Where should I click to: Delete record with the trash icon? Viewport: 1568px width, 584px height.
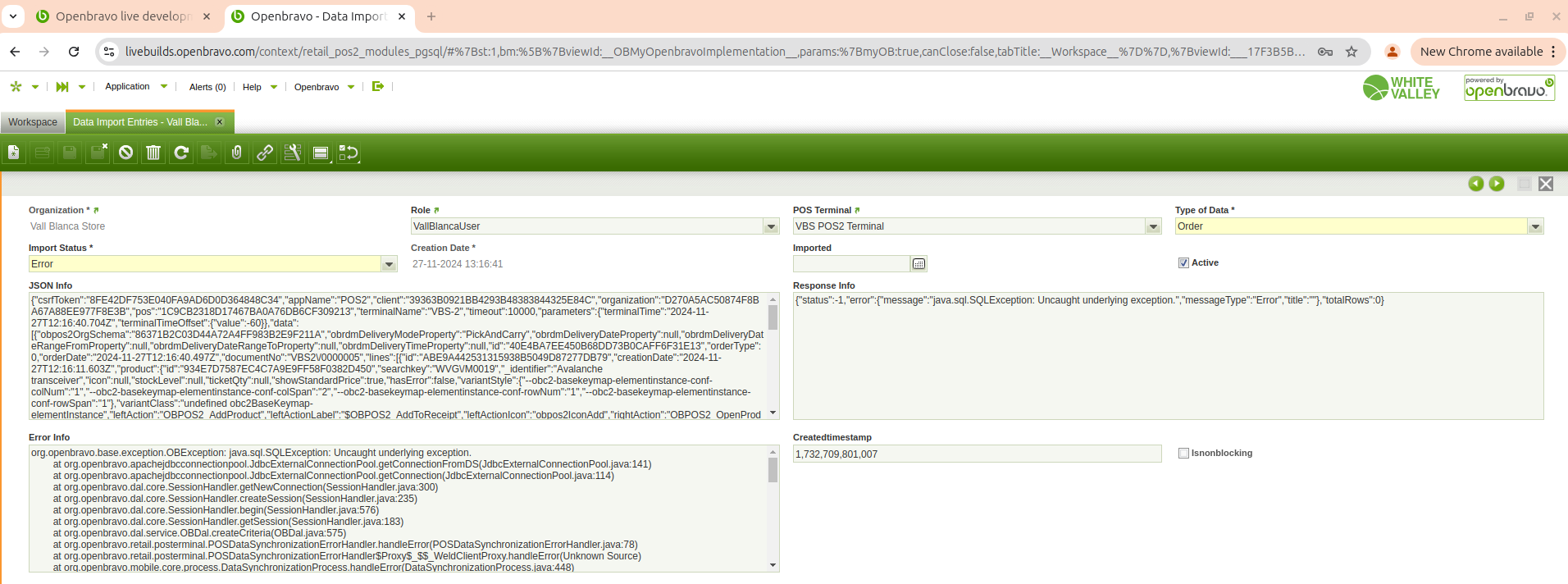[153, 153]
